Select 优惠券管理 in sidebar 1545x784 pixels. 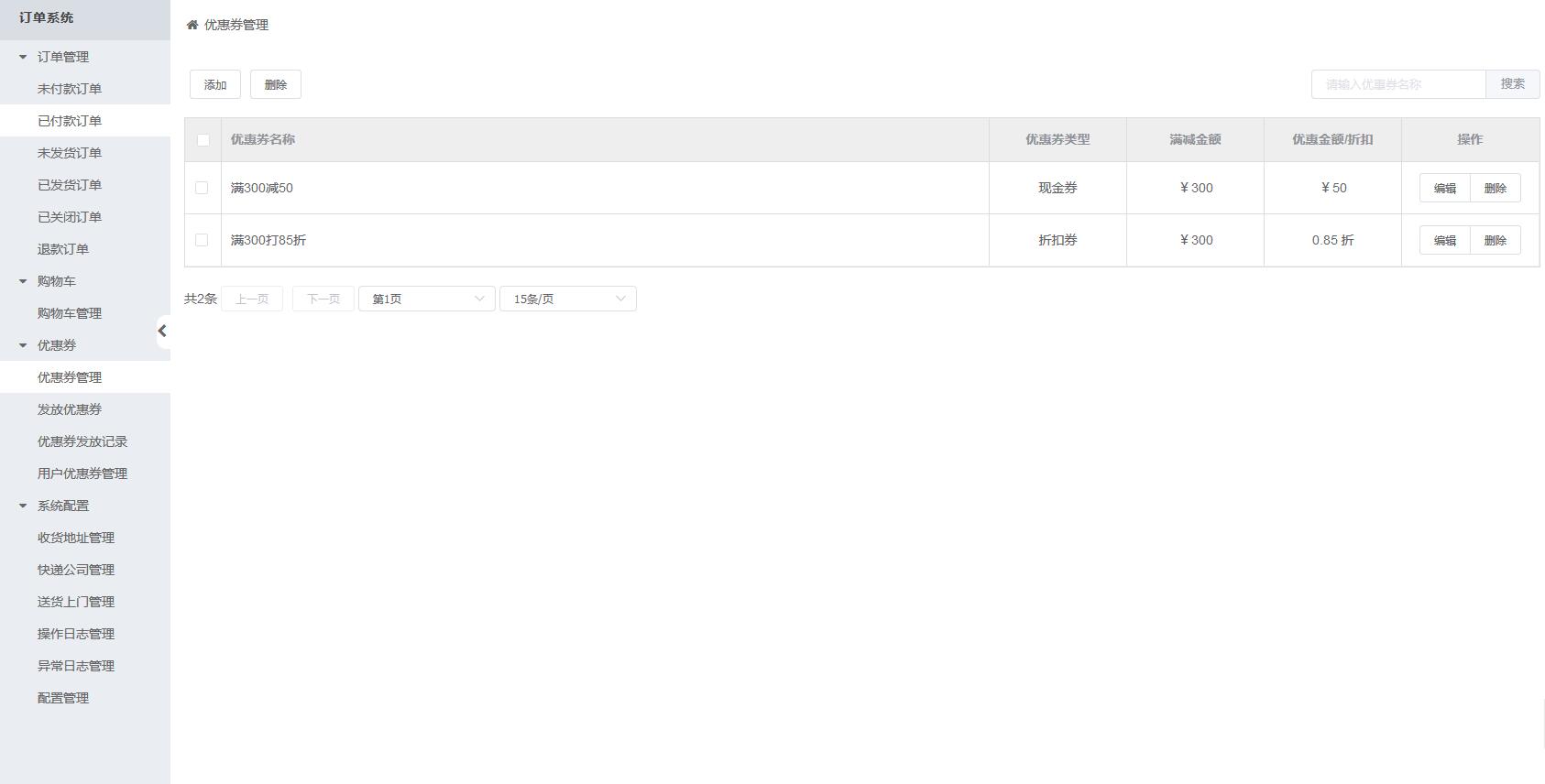(x=85, y=377)
